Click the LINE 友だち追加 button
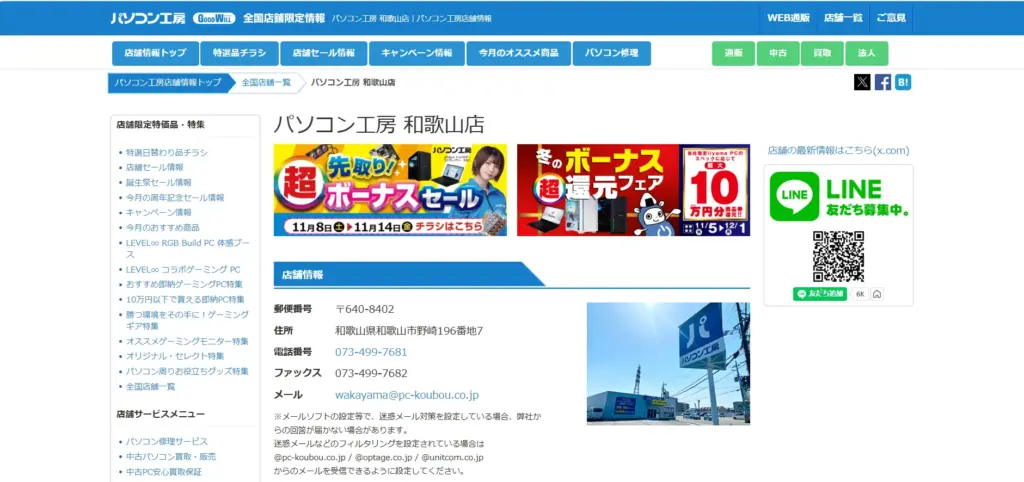This screenshot has height=482, width=1024. click(x=820, y=294)
